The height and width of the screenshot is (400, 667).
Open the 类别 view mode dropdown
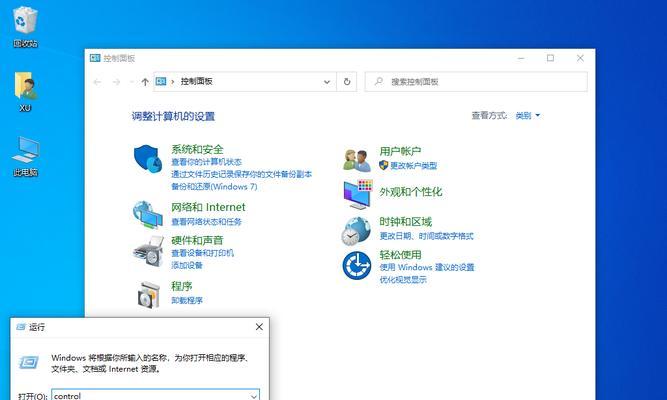click(527, 115)
